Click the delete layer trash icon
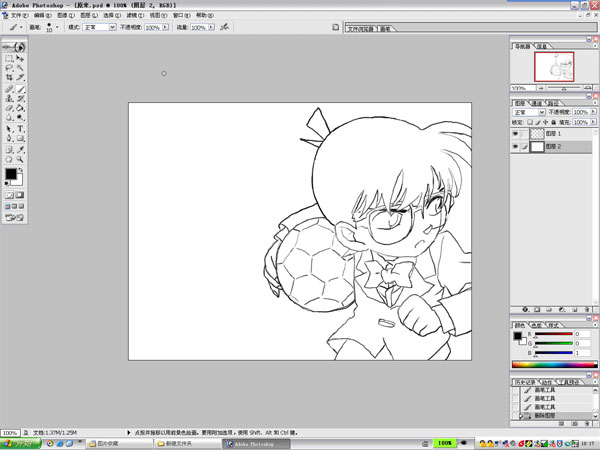Screen dimensions: 600x450 coord(587,309)
